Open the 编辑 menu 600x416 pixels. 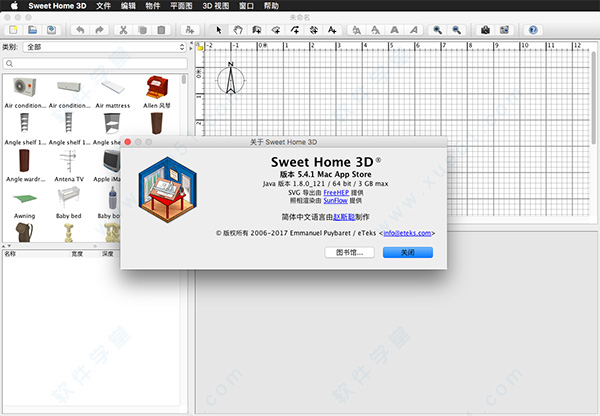[128, 6]
